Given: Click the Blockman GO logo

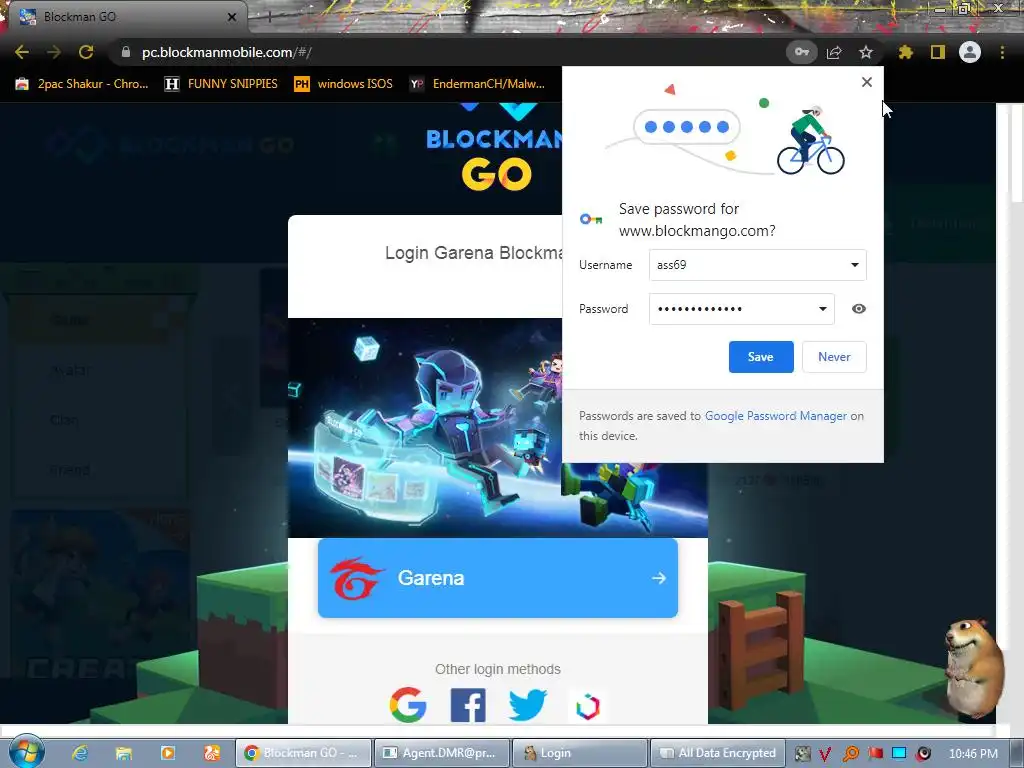Looking at the screenshot, I should pos(494,148).
